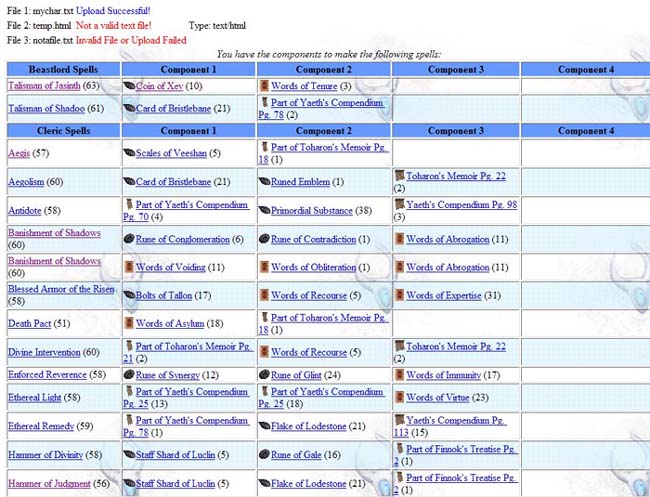The height and width of the screenshot is (497, 650).
Task: Click the Words of Immunity scroll icon
Action: click(x=399, y=375)
